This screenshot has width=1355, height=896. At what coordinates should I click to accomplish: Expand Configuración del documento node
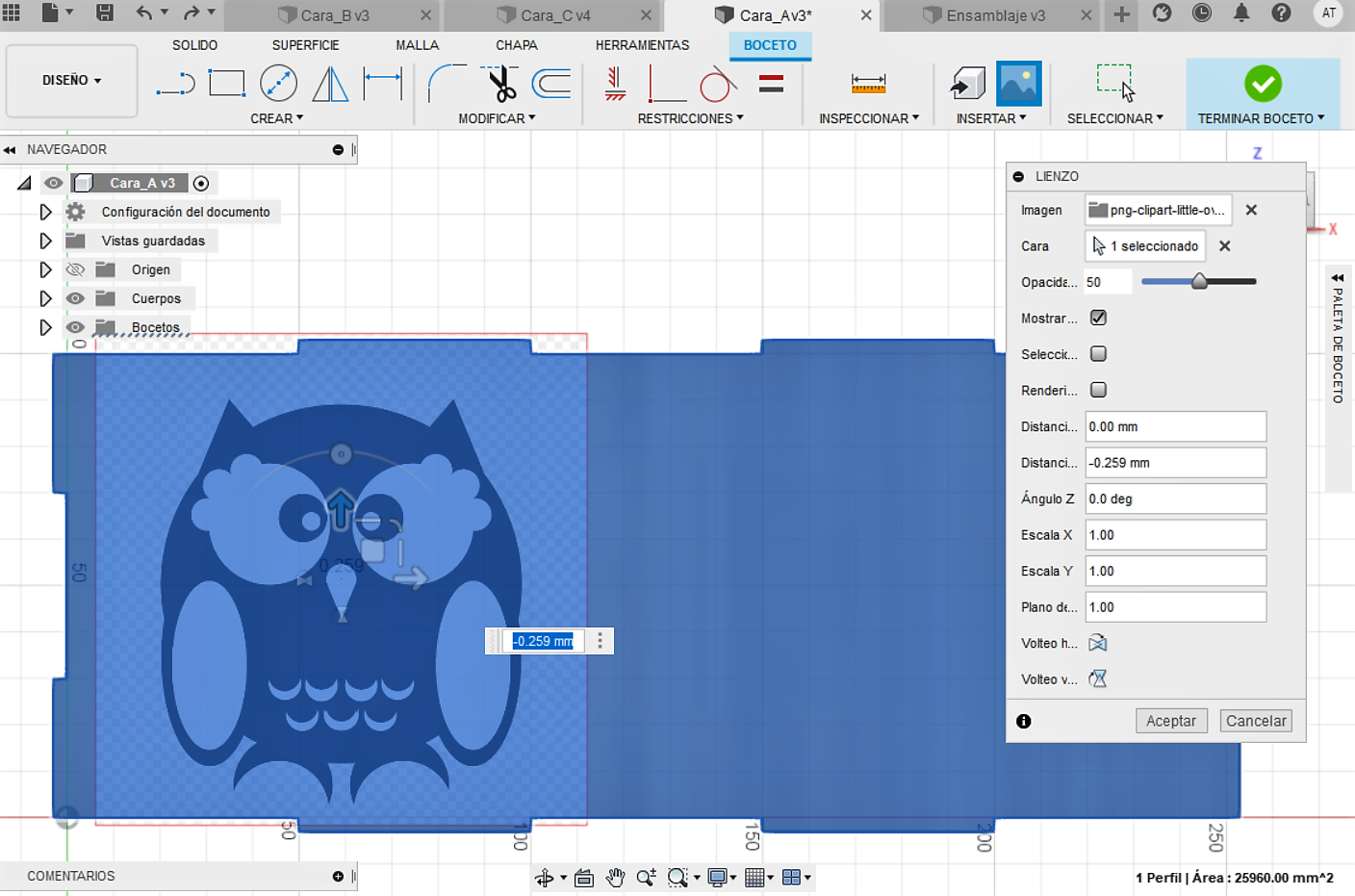point(45,212)
